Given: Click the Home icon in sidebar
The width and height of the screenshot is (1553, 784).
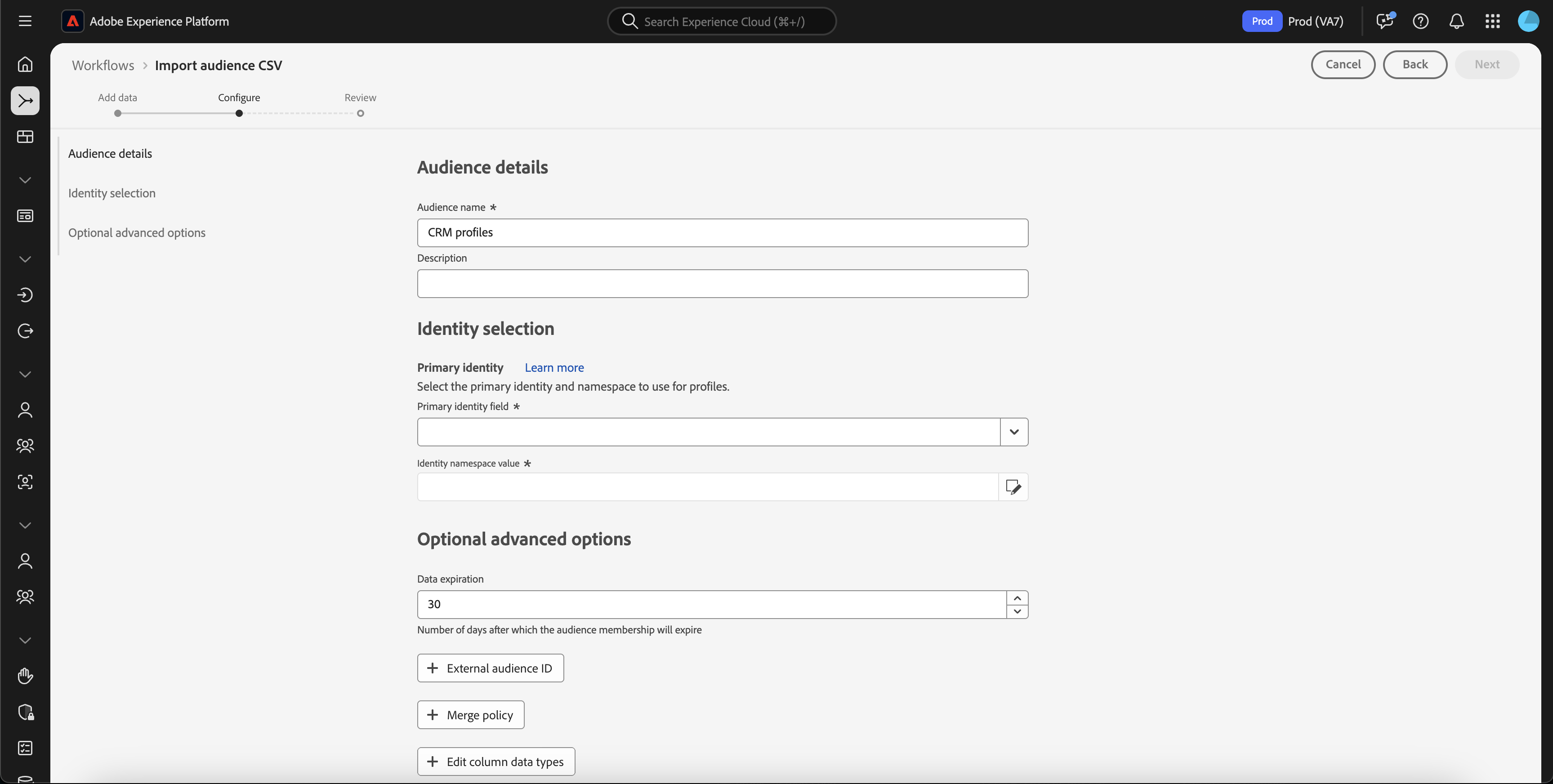Looking at the screenshot, I should 25,64.
